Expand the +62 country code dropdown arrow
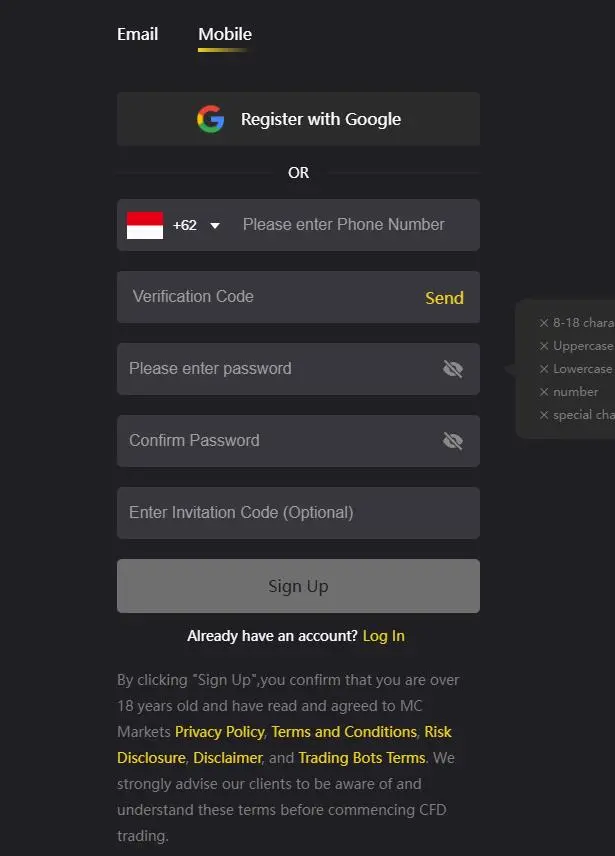The height and width of the screenshot is (856, 615). click(x=215, y=225)
